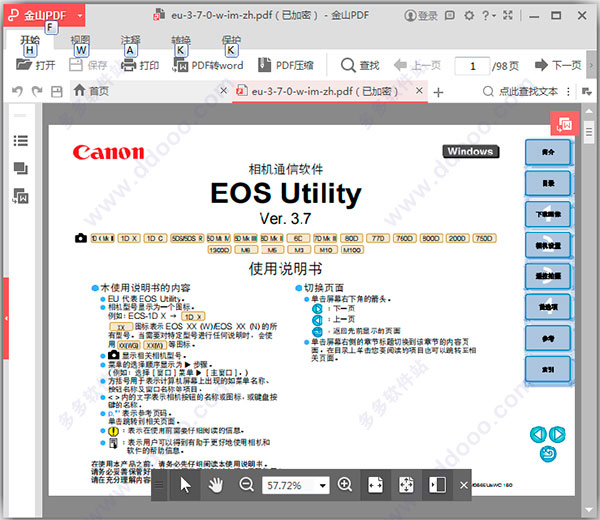This screenshot has height=520, width=600.
Task: Click the red floating convert icon
Action: [x=565, y=125]
